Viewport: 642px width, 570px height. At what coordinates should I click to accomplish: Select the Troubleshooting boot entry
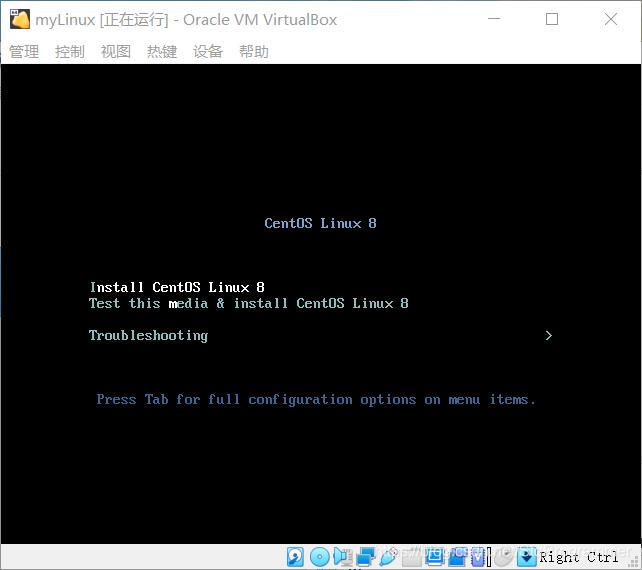(x=148, y=336)
